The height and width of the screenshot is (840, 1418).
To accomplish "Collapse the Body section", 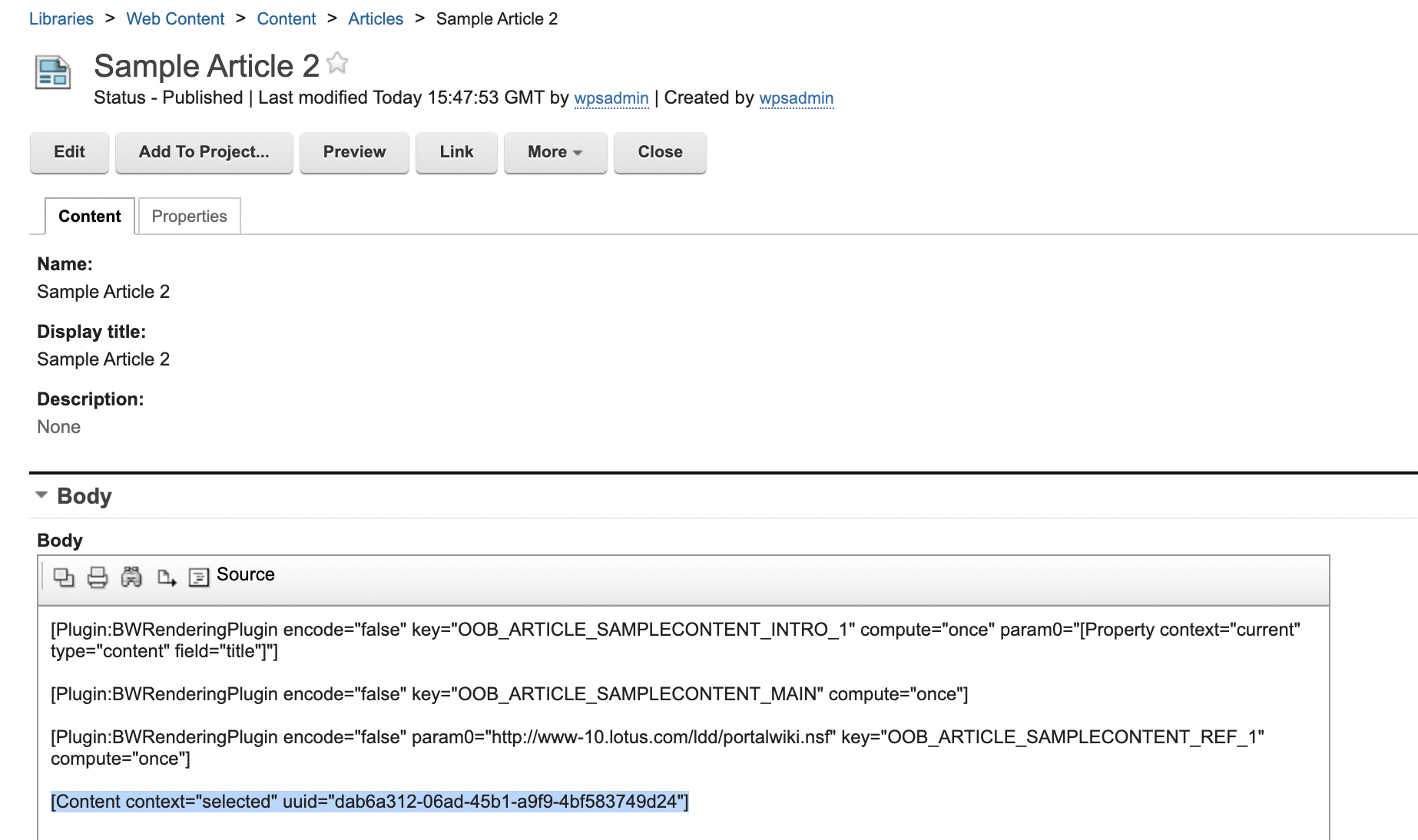I will click(42, 495).
